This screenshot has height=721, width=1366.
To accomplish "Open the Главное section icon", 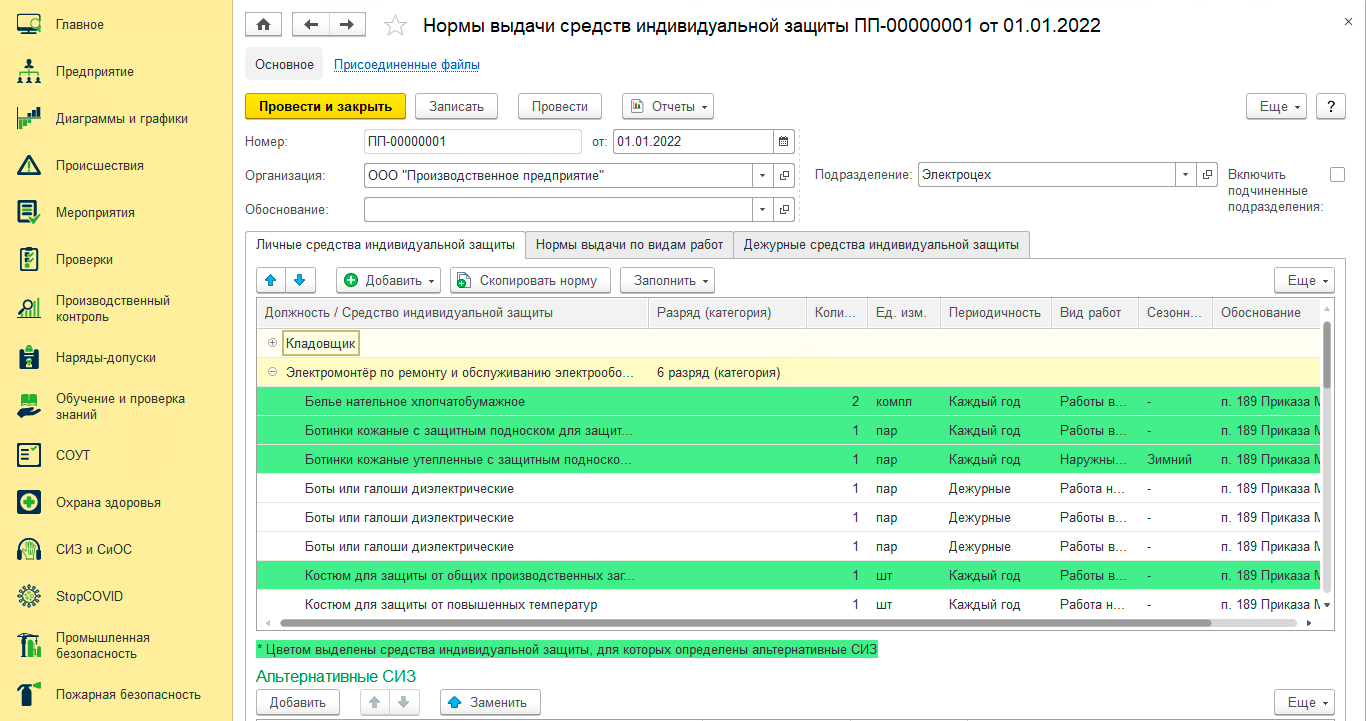I will [x=29, y=24].
